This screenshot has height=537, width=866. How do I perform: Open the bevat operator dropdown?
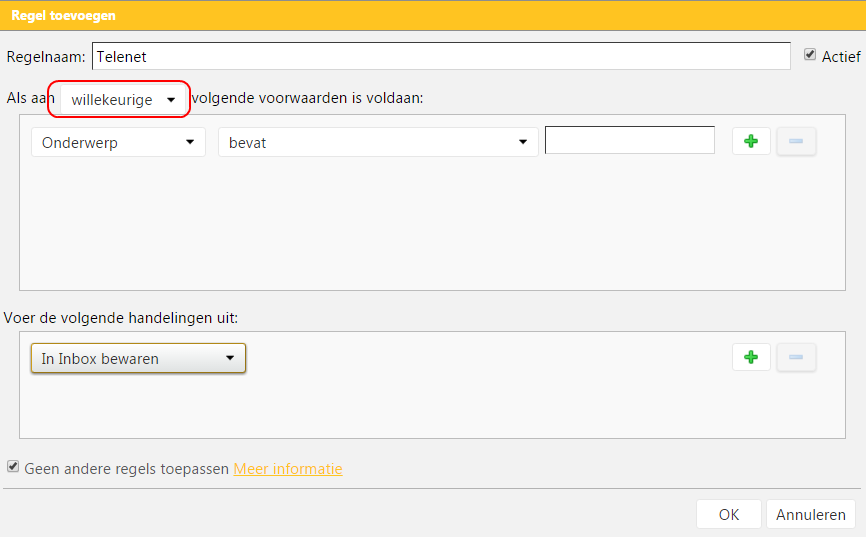tap(378, 143)
